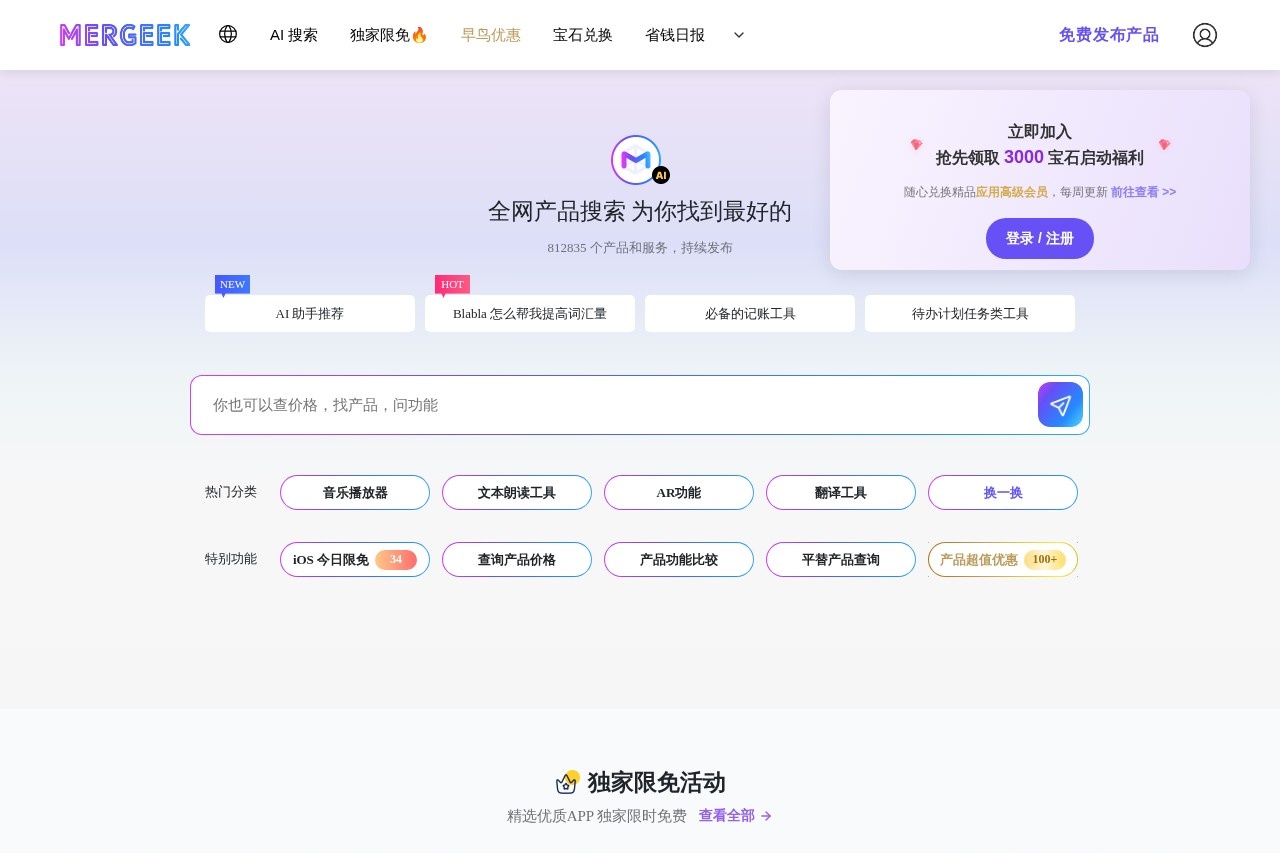
Task: Select the 宝石兑换 menu item
Action: point(583,35)
